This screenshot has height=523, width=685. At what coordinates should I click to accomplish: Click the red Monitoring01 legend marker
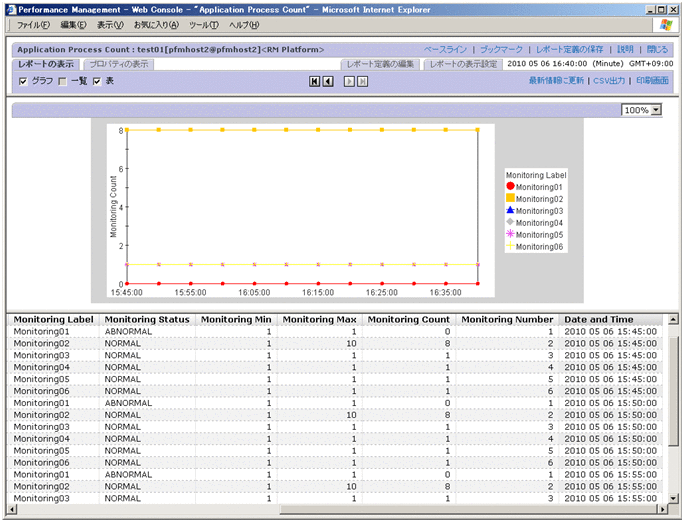(x=511, y=187)
